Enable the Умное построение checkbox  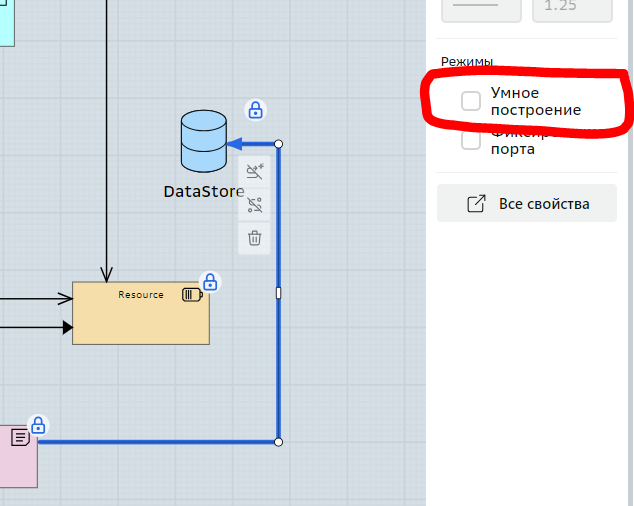pos(471,101)
